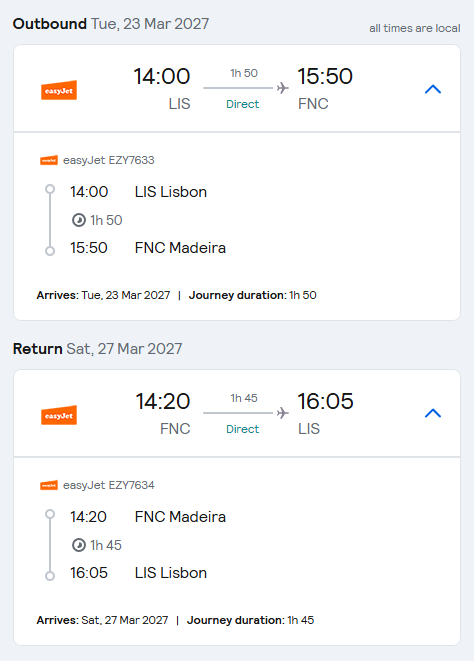Collapse the outbound flight details chevron
The height and width of the screenshot is (661, 474).
[433, 89]
